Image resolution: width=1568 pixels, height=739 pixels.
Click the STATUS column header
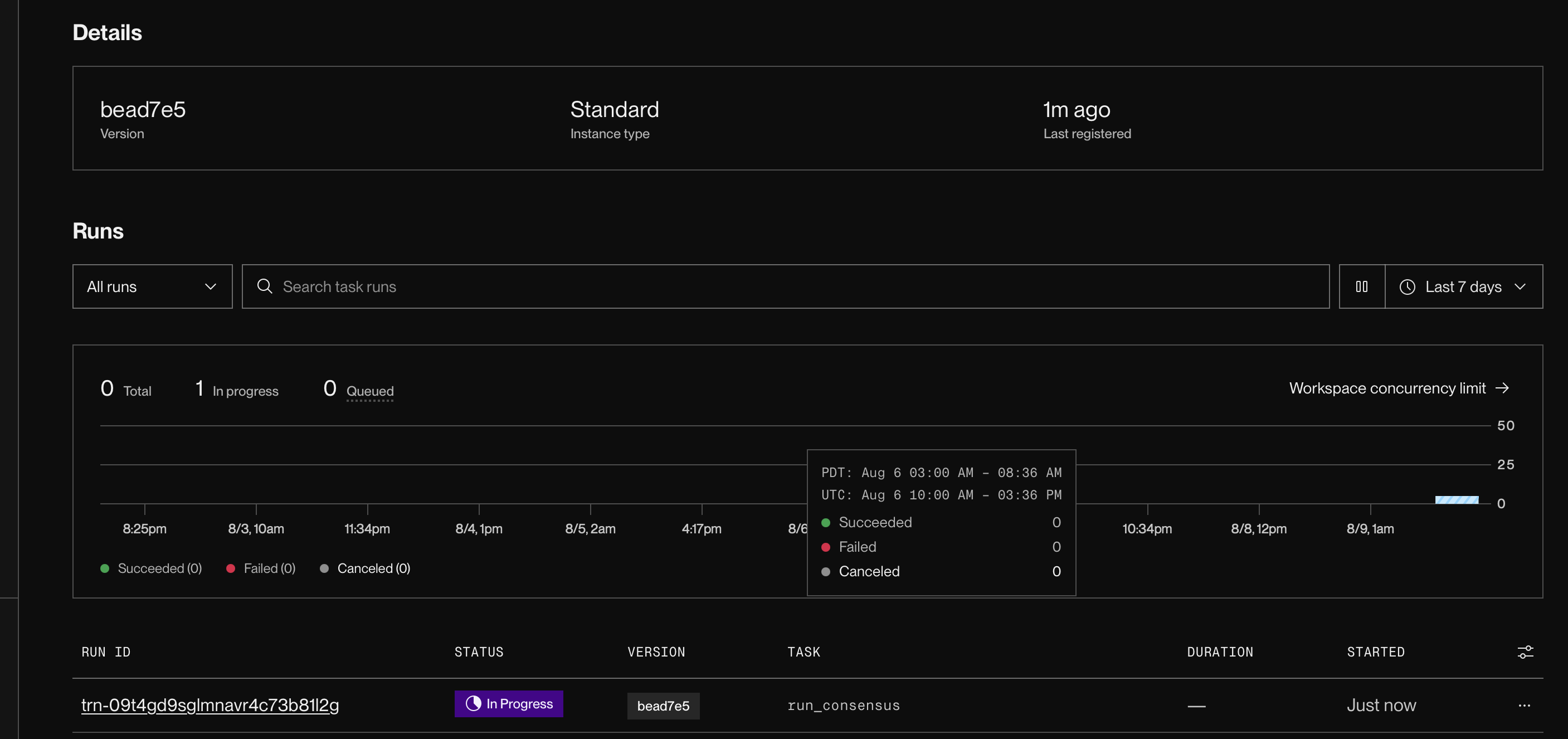479,652
